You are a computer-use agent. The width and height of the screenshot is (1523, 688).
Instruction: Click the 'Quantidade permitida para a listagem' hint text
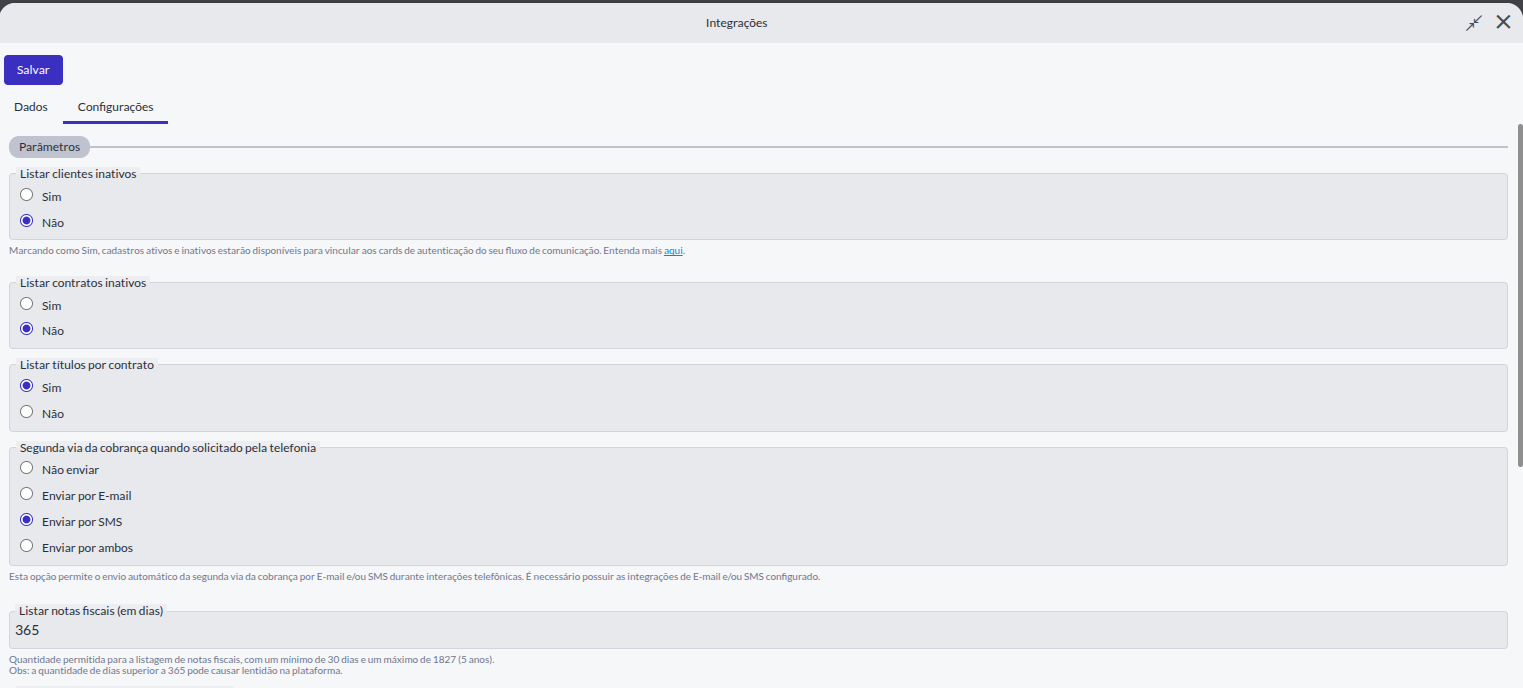252,660
